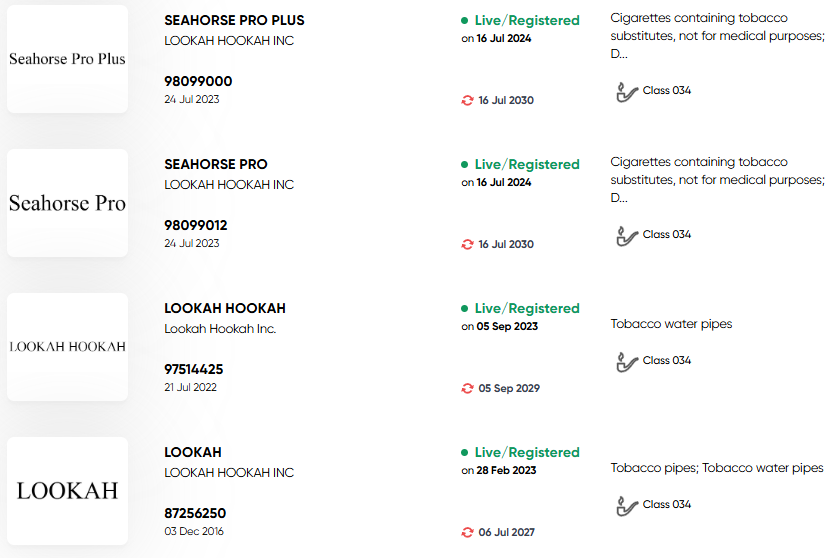This screenshot has height=558, width=840.
Task: Click the Class 034 pipe icon in LOOKAH row
Action: [626, 506]
